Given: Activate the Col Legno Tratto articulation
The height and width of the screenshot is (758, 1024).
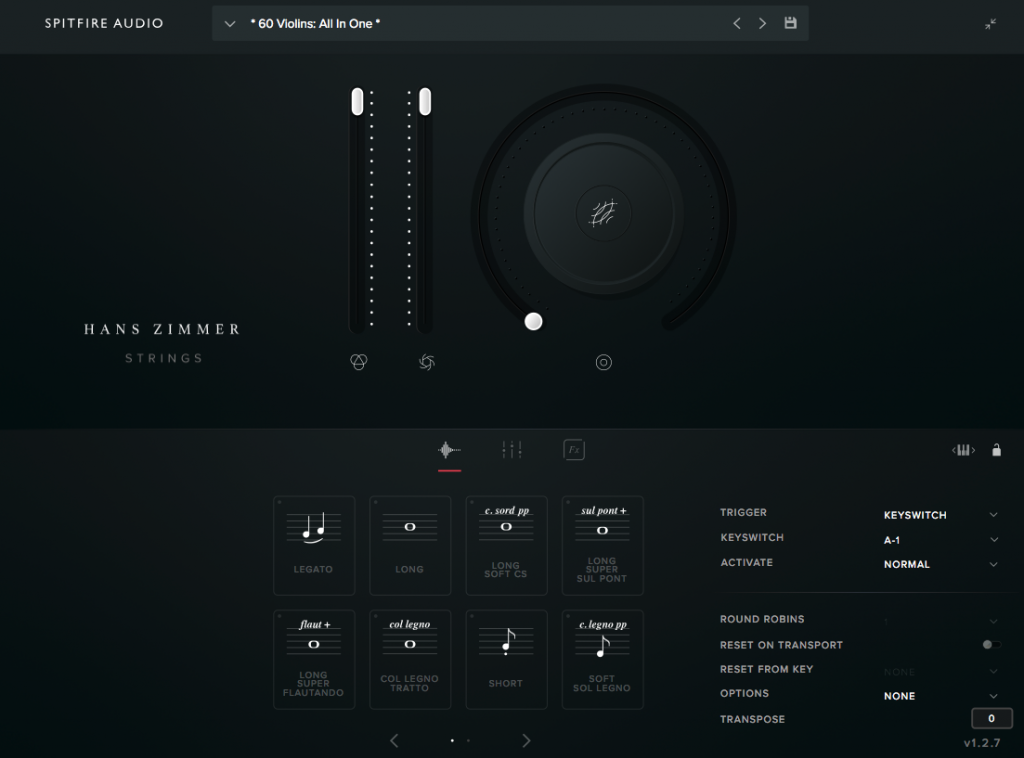Looking at the screenshot, I should (x=410, y=659).
